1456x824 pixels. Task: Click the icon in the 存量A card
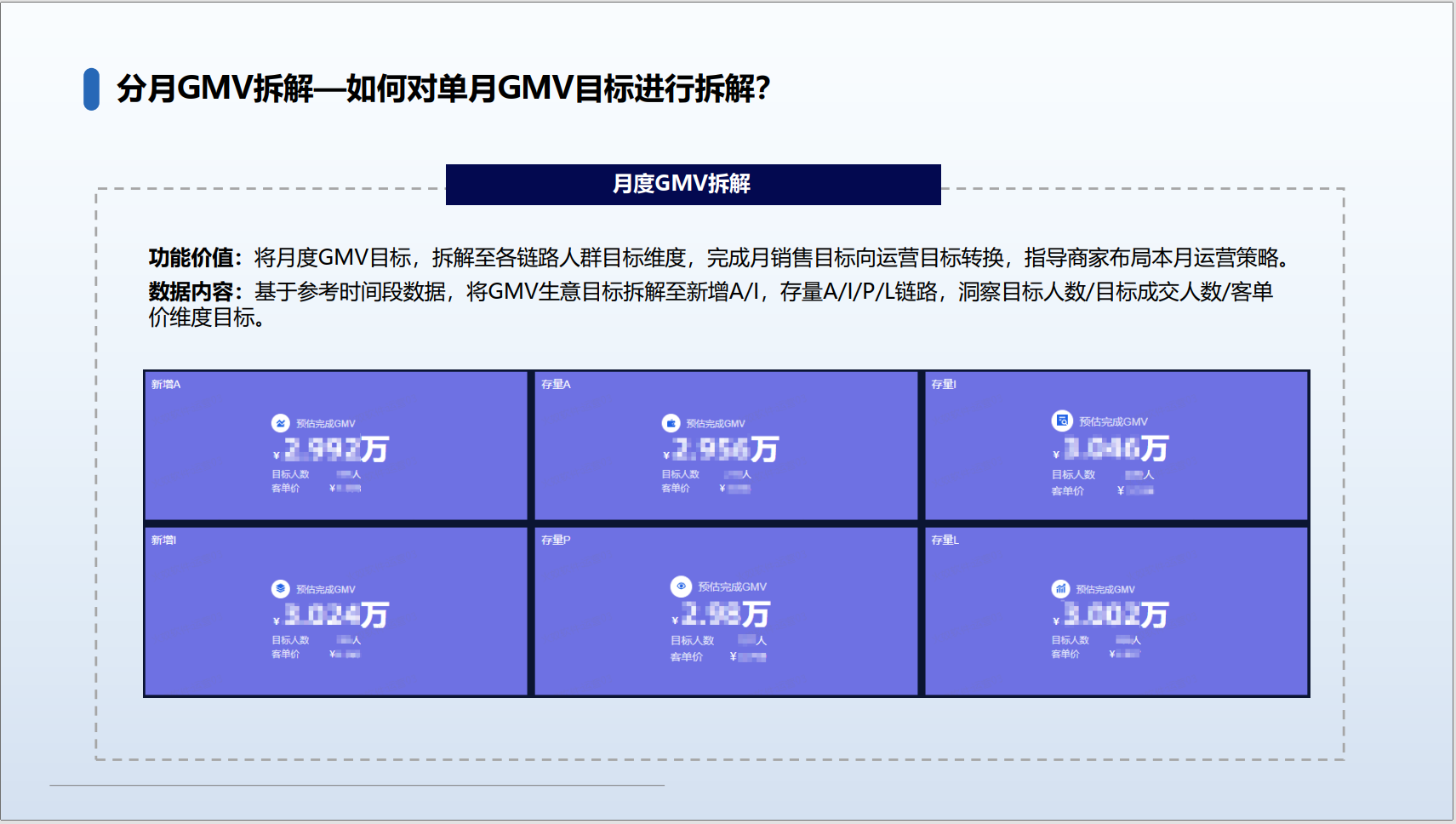671,423
